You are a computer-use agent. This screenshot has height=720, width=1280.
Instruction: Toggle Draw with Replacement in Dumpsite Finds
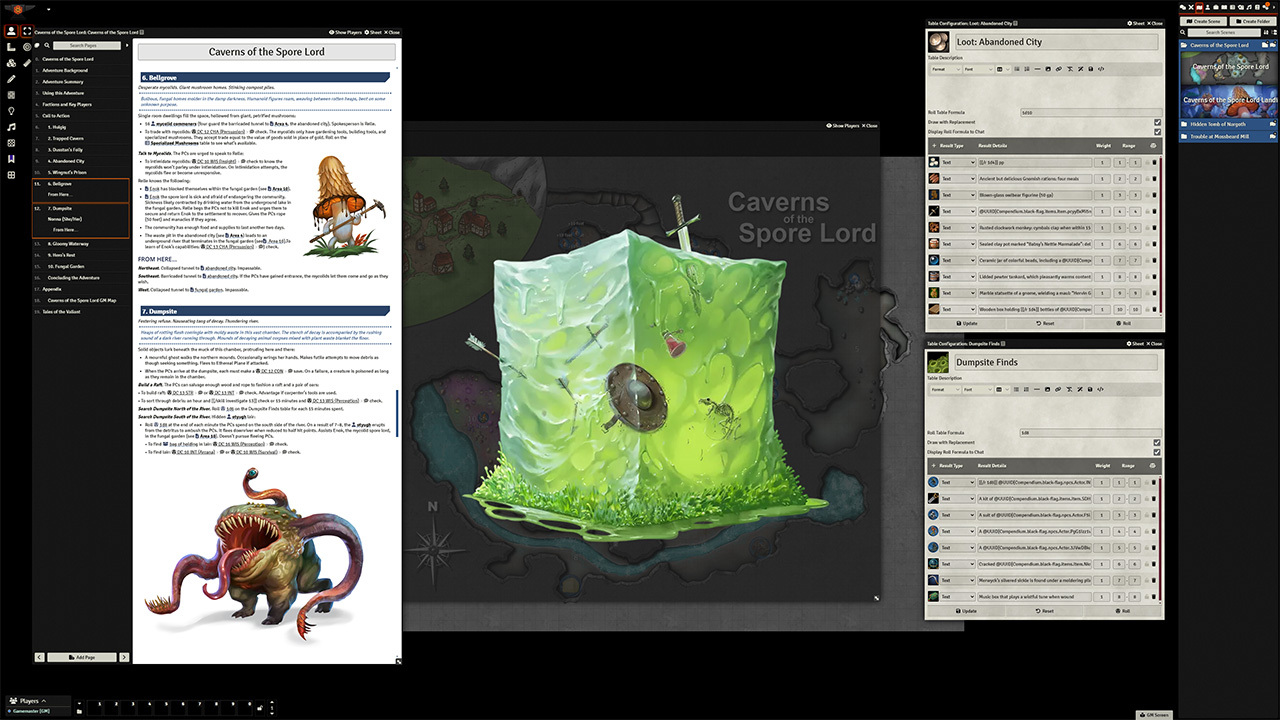(x=1157, y=442)
